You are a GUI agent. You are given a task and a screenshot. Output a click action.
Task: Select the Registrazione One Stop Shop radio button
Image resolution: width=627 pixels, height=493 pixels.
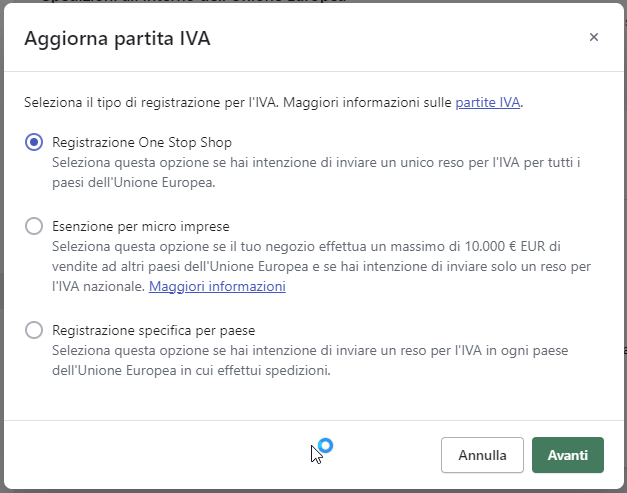pyautogui.click(x=34, y=143)
